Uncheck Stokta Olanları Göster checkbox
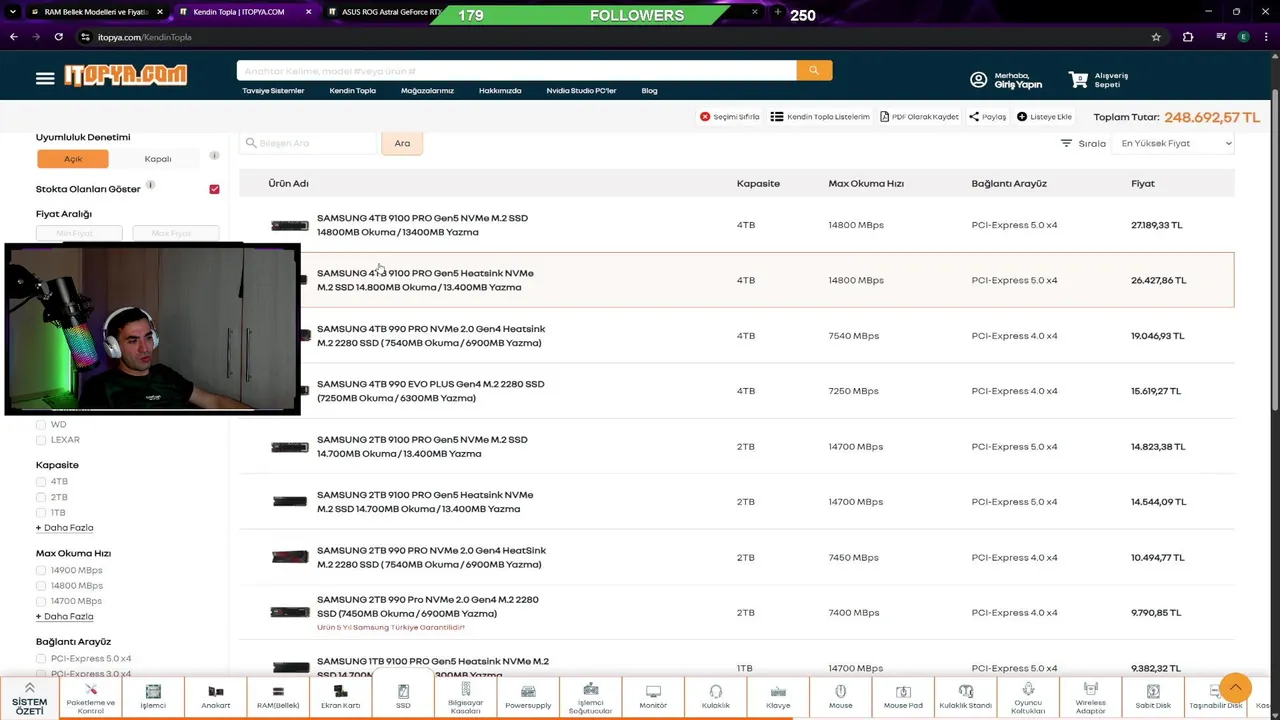This screenshot has height=720, width=1280. coord(214,189)
